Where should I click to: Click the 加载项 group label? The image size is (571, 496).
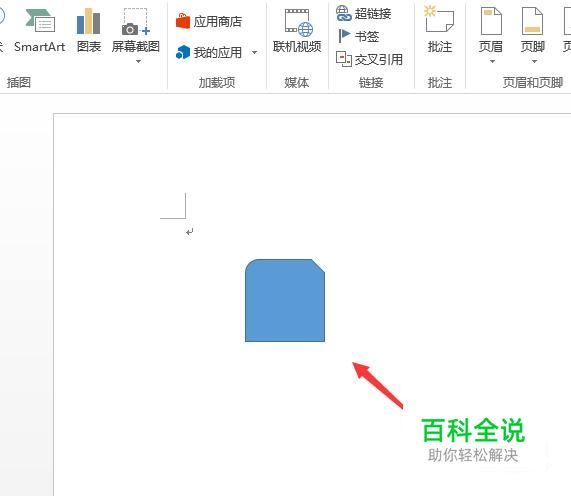point(217,83)
